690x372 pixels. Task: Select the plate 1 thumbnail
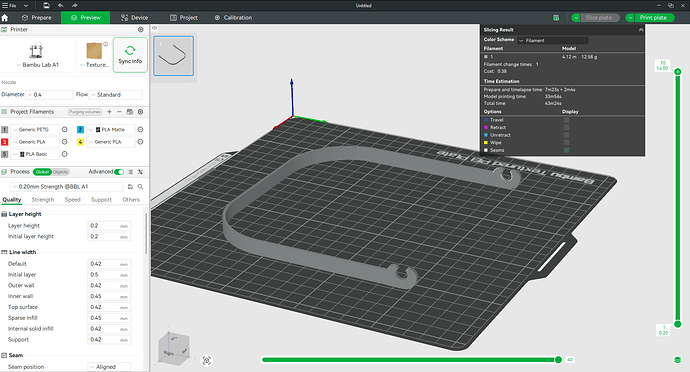pyautogui.click(x=173, y=56)
